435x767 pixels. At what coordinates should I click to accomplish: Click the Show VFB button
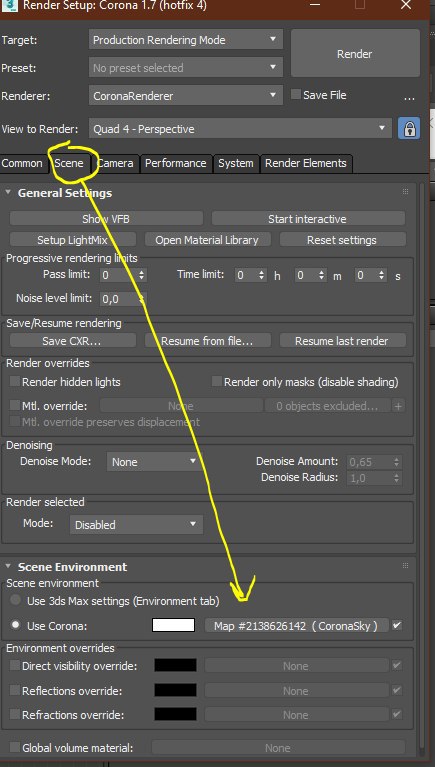(x=106, y=219)
